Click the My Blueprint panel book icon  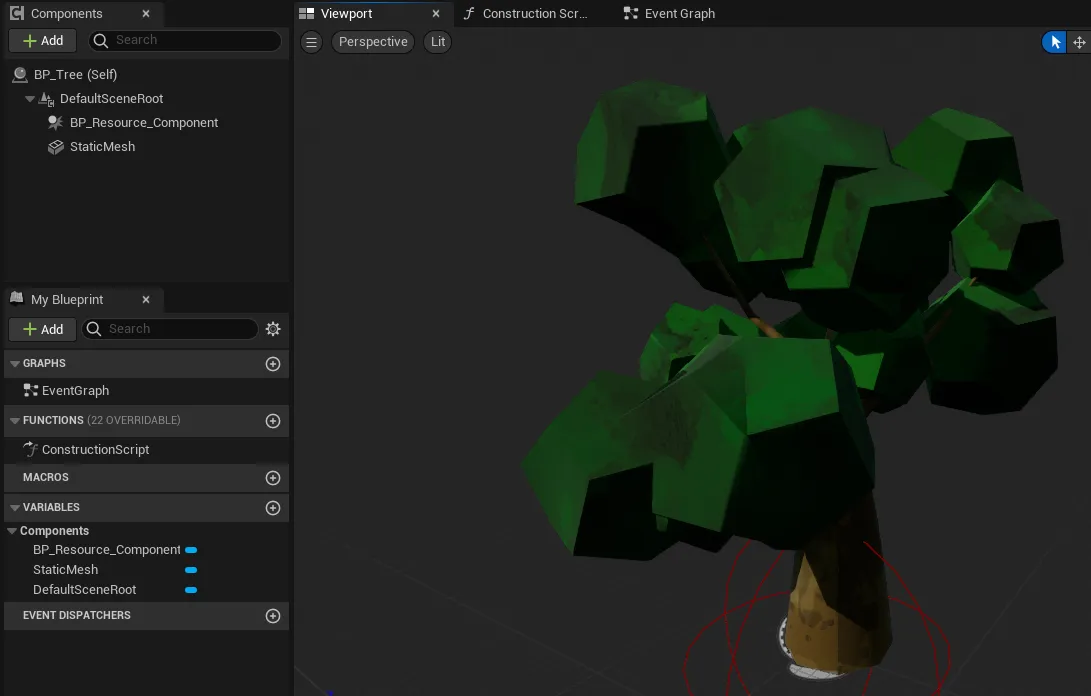coord(17,299)
